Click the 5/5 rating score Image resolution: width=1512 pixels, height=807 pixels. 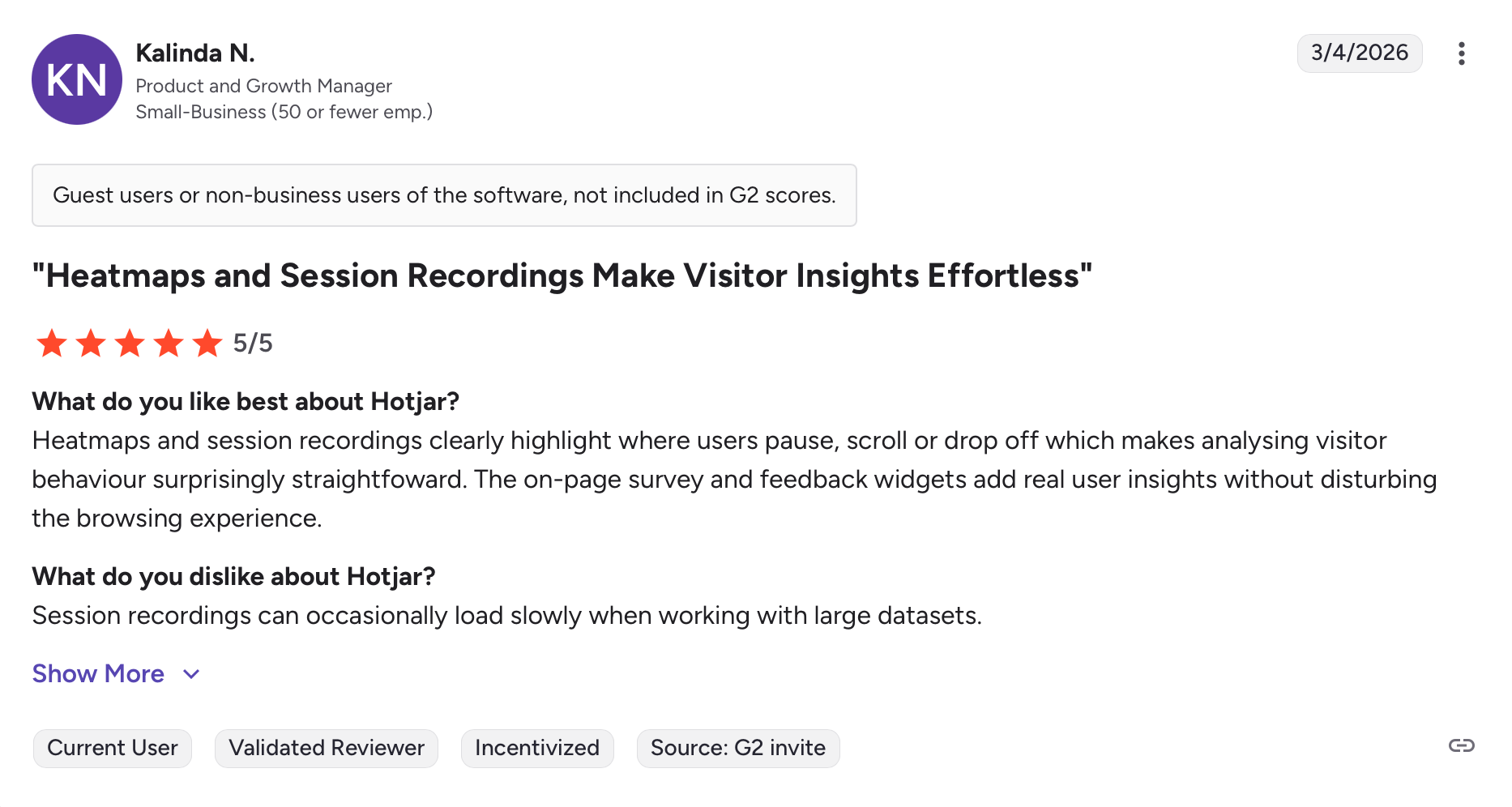tap(253, 344)
